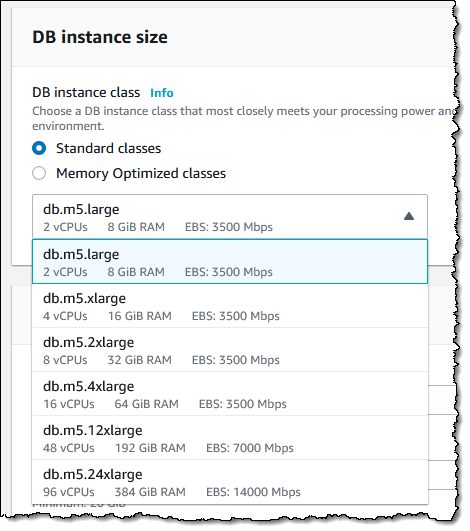Click the Memory Optimized classes label

click(141, 173)
